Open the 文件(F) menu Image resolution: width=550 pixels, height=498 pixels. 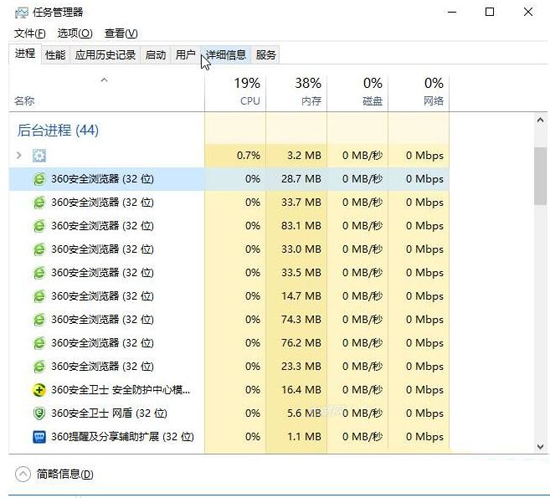point(30,34)
